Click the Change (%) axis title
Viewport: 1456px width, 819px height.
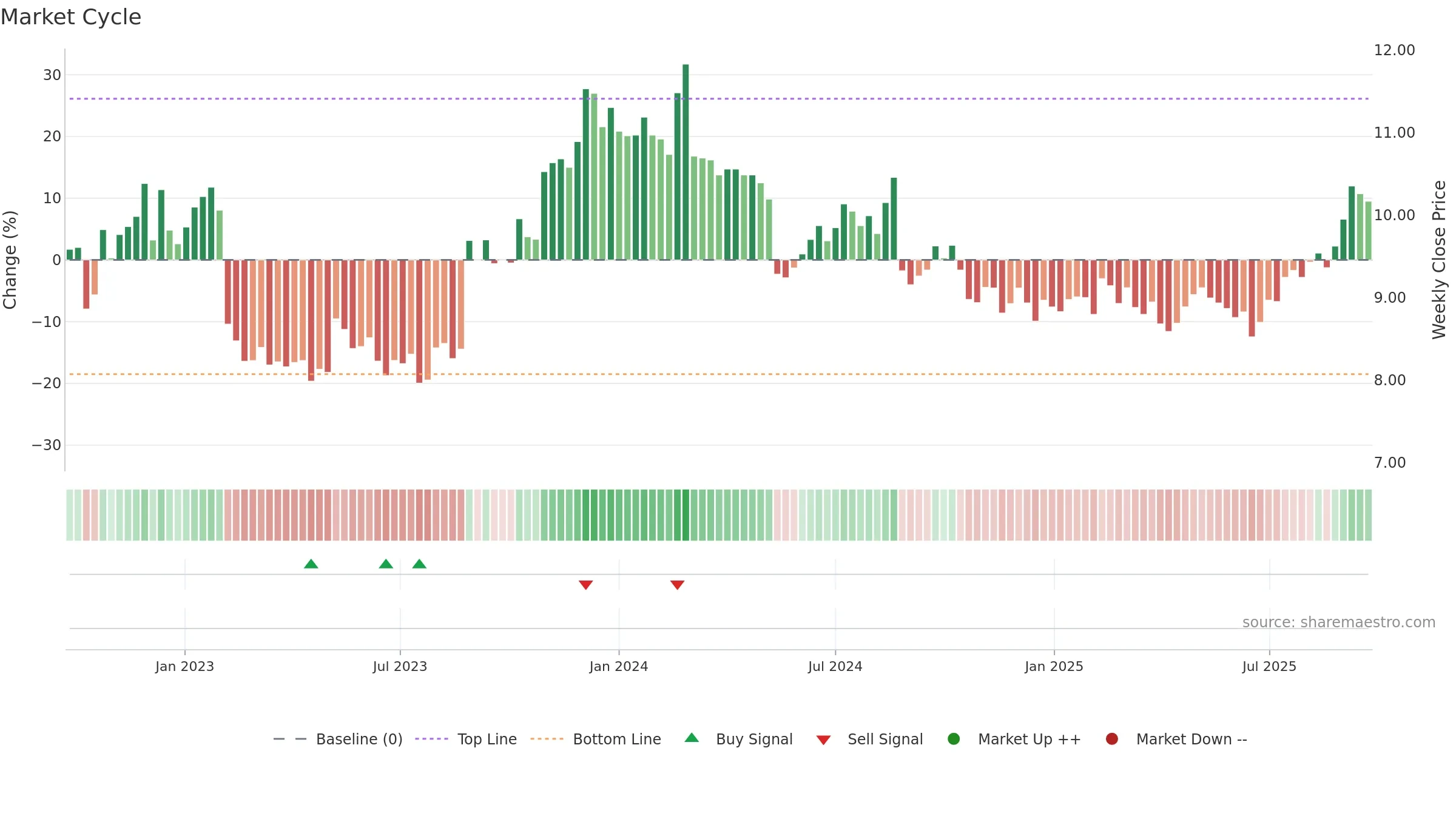click(10, 260)
